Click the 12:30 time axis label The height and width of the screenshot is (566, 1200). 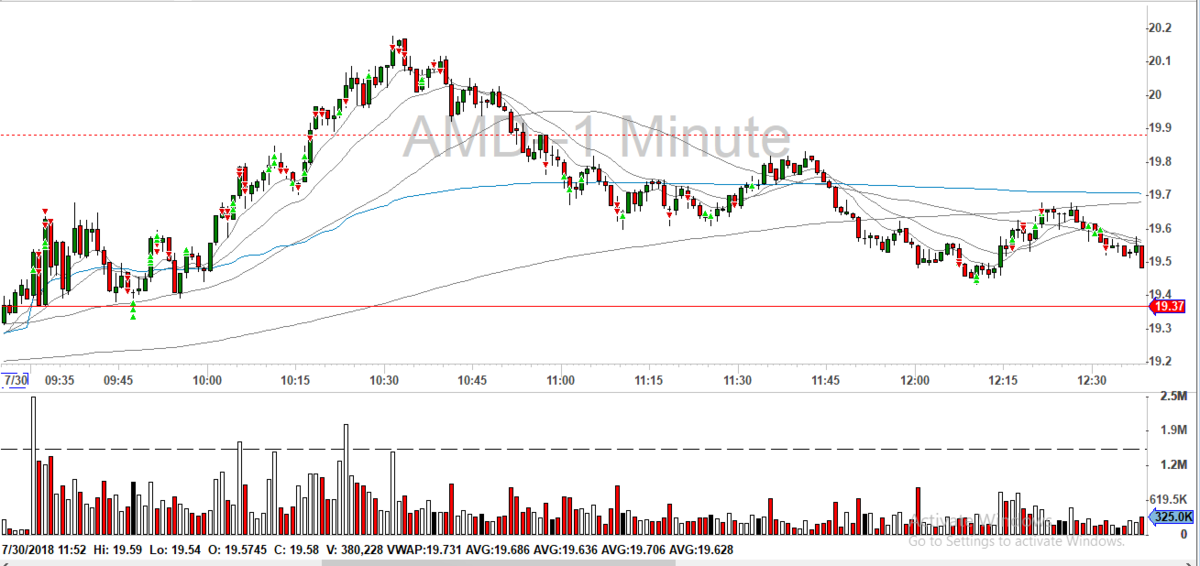point(1091,380)
